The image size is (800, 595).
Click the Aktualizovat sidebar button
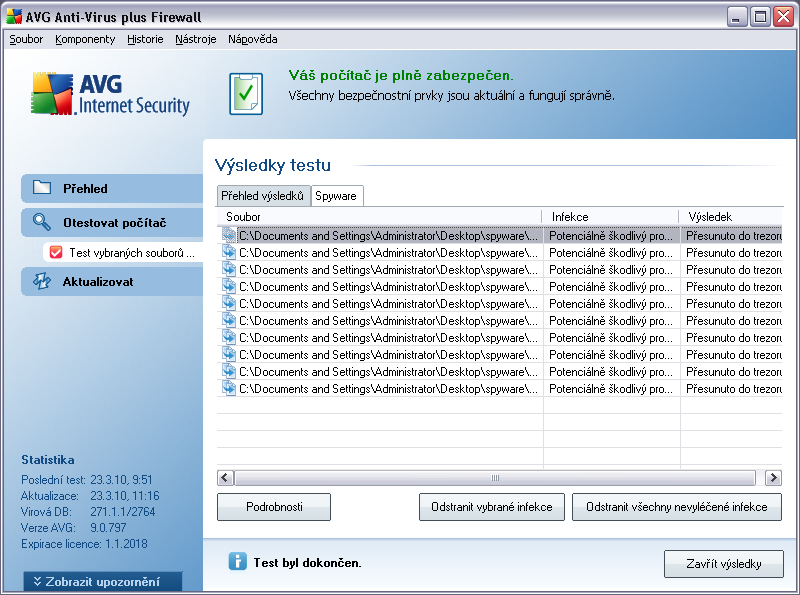click(x=112, y=282)
